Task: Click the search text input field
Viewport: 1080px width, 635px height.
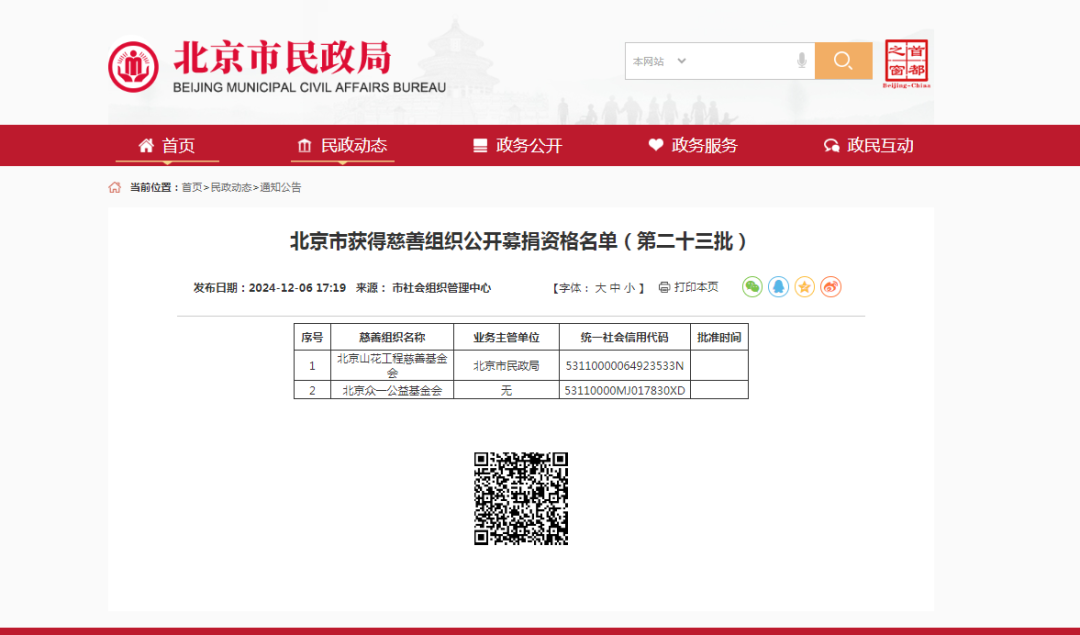Action: (740, 61)
